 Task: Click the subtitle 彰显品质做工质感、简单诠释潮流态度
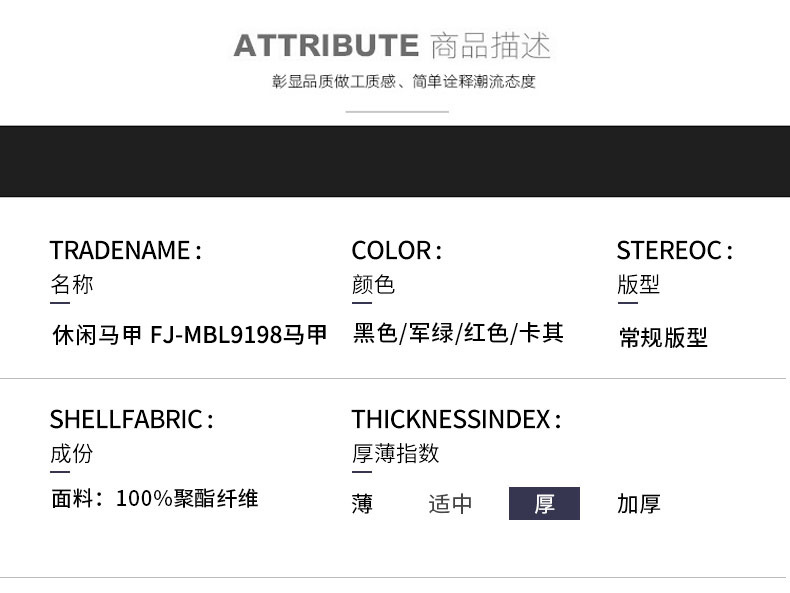pyautogui.click(x=404, y=82)
